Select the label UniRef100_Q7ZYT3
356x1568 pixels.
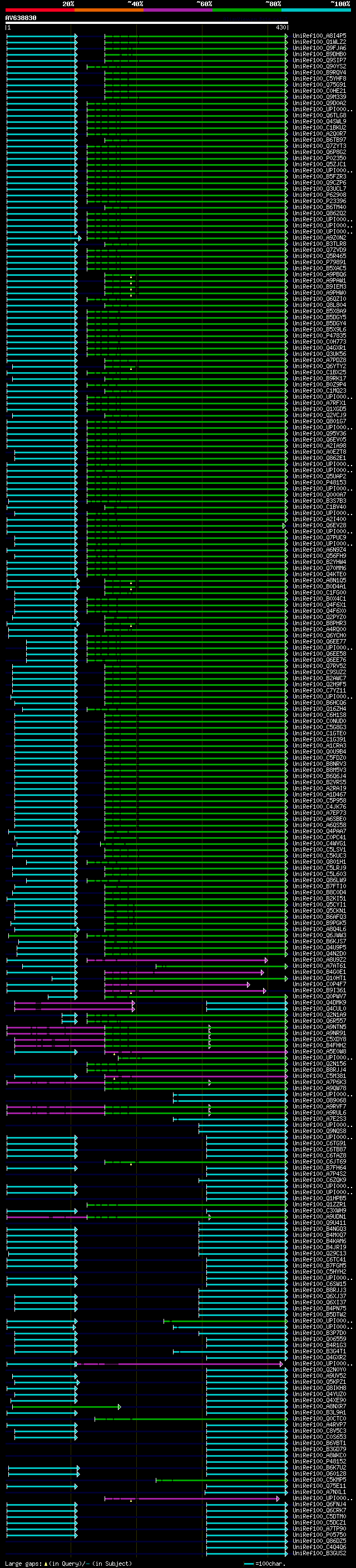[319, 146]
